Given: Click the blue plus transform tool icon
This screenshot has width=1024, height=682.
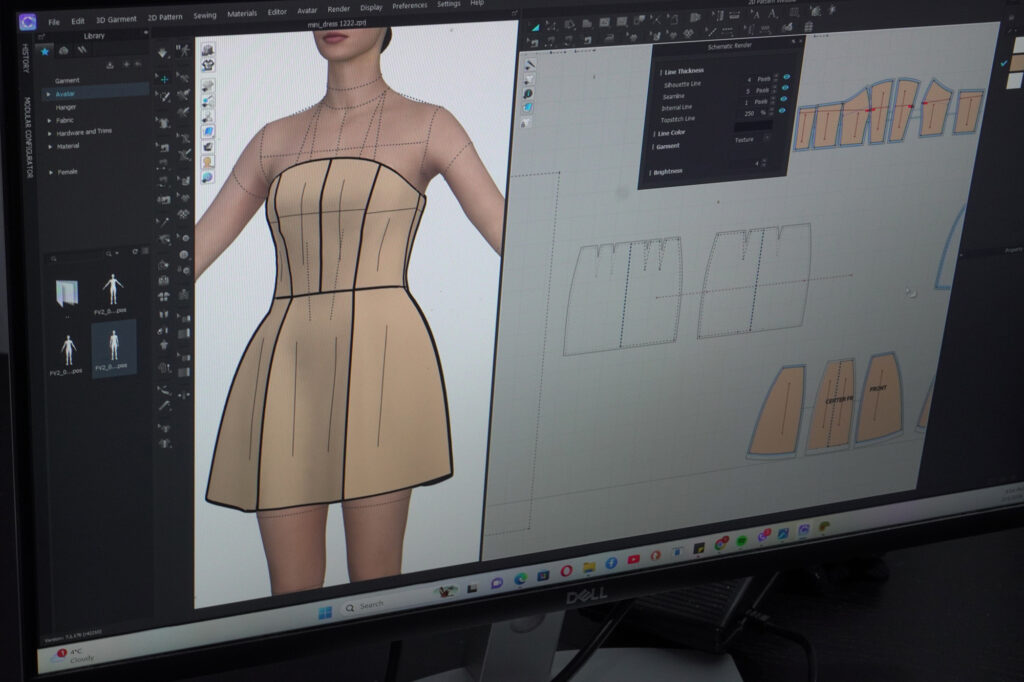Looking at the screenshot, I should pyautogui.click(x=165, y=79).
